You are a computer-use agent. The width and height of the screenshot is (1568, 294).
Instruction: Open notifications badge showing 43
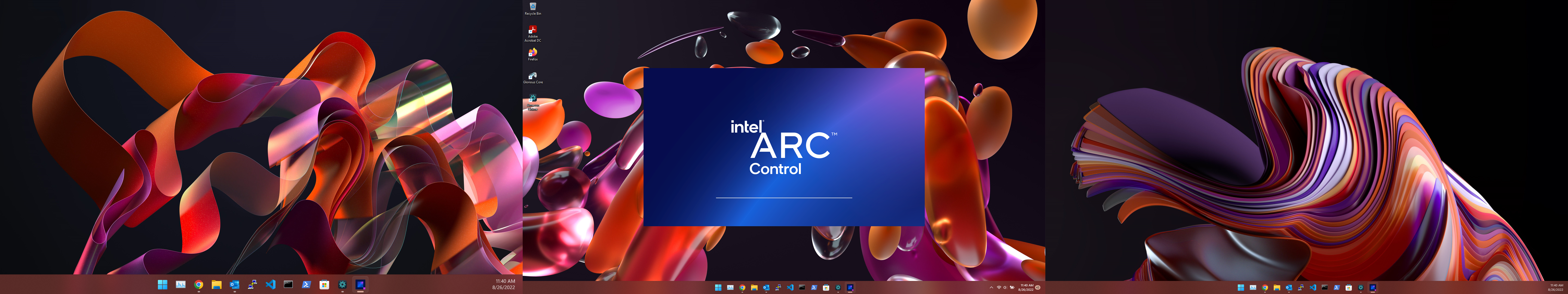point(1038,287)
